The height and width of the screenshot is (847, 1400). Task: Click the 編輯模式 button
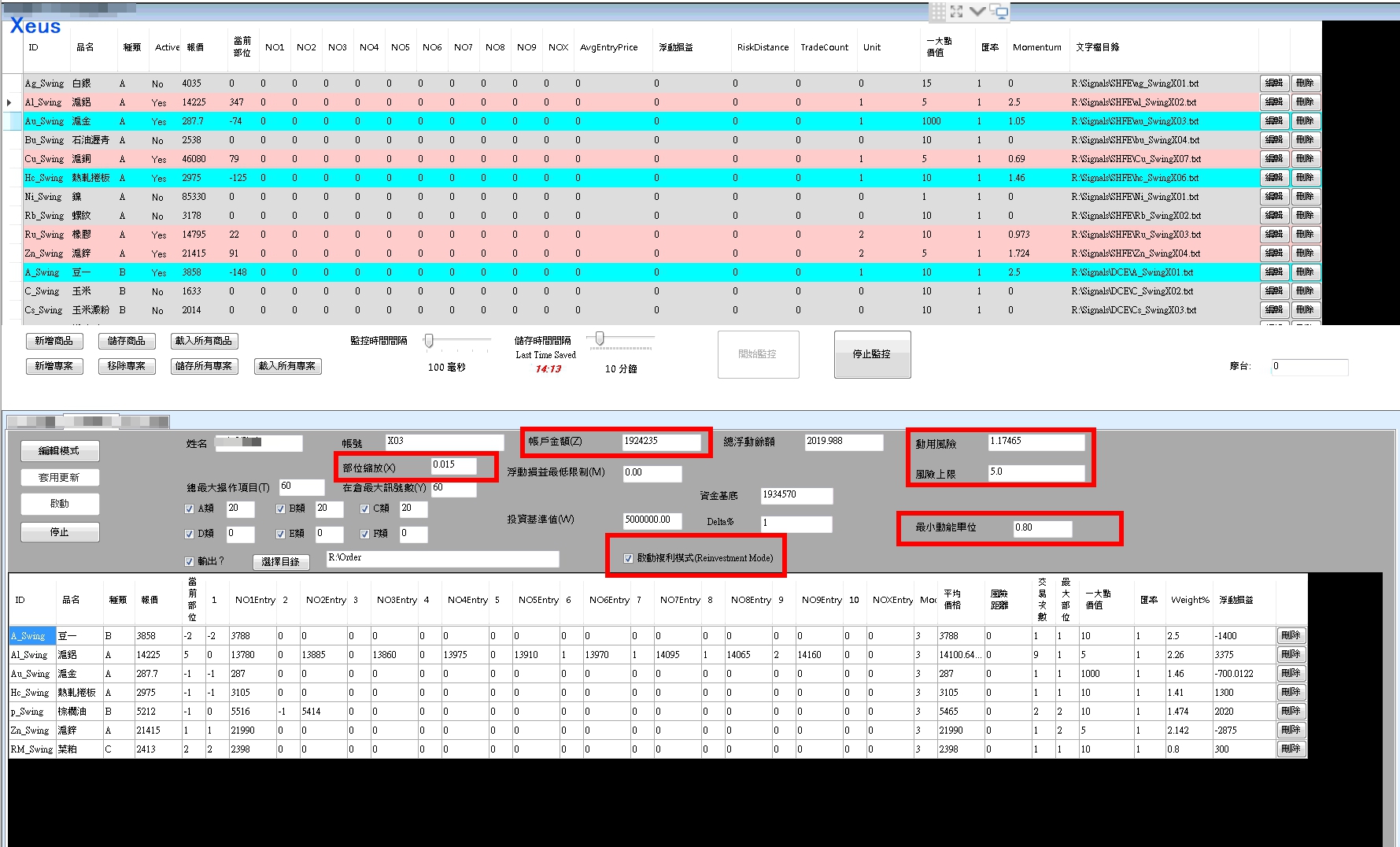pos(60,451)
